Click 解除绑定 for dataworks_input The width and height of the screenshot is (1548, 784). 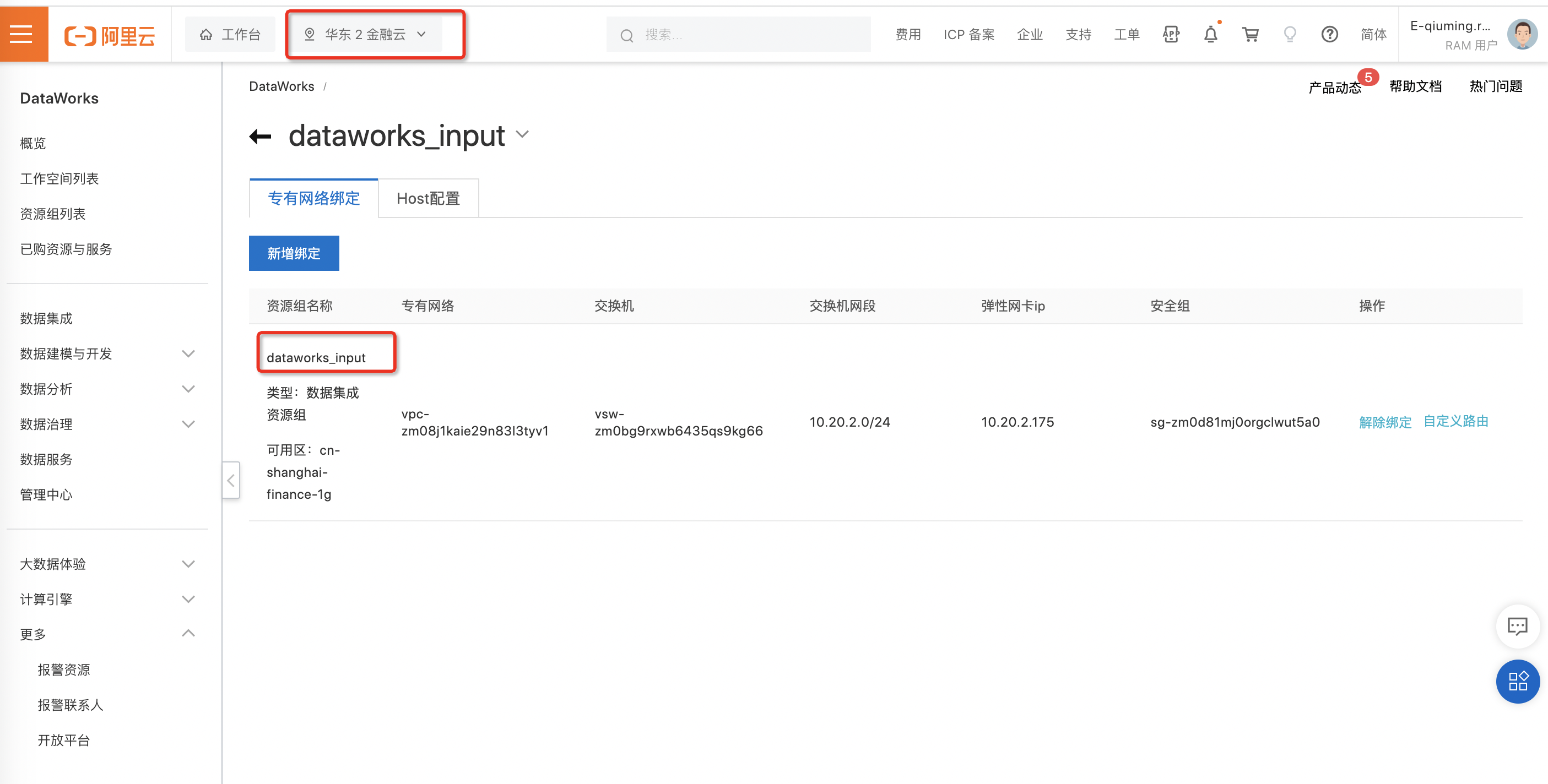1385,422
